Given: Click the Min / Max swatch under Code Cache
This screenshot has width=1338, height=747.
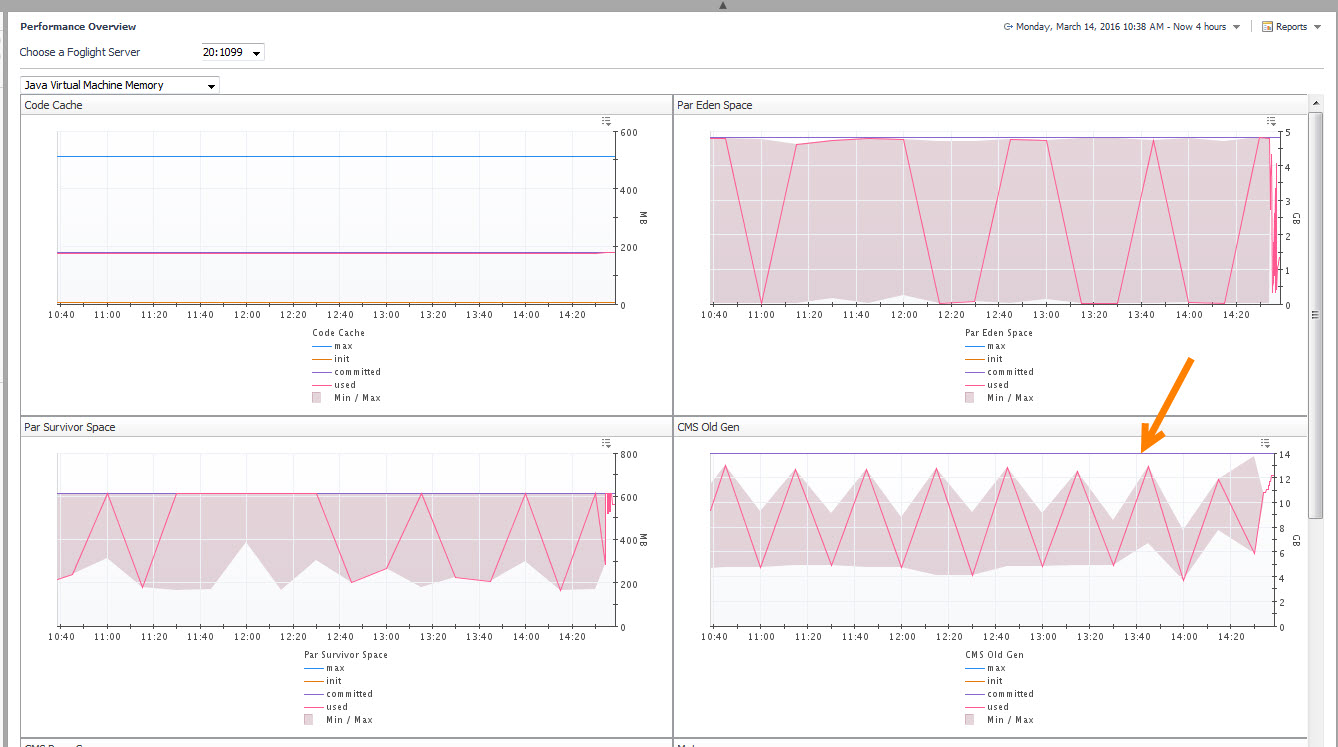Looking at the screenshot, I should point(317,398).
